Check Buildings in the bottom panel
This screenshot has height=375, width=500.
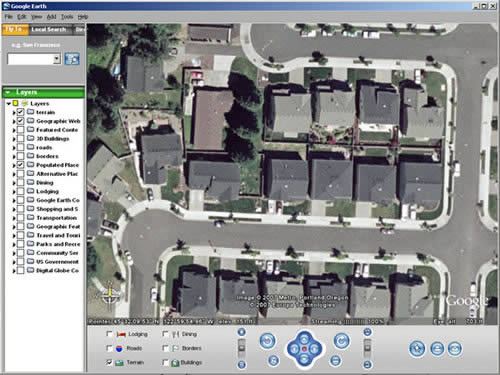[x=165, y=362]
